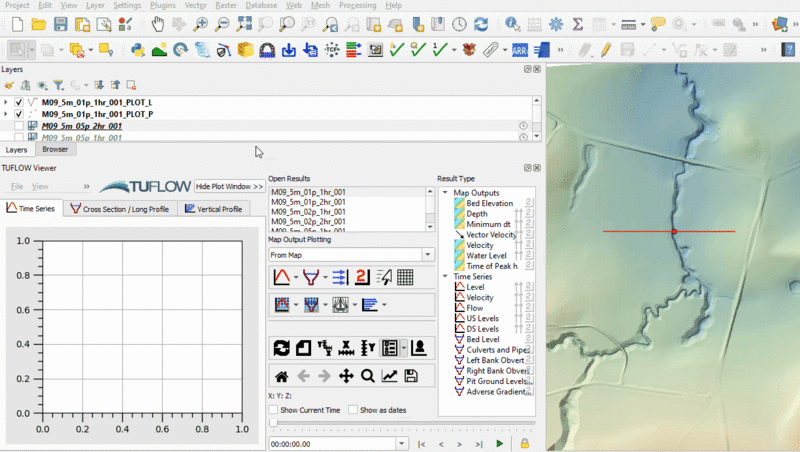Open the Processing menu

357,5
